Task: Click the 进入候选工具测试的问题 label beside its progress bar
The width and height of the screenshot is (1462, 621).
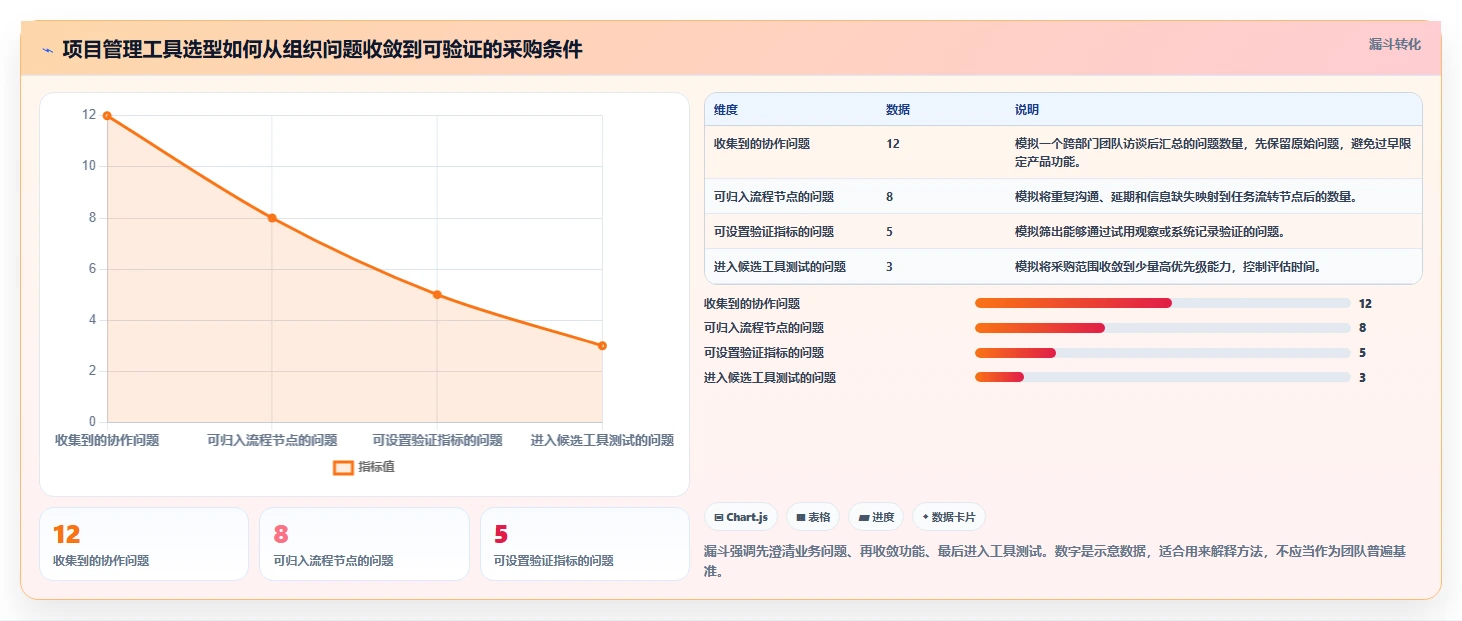Action: click(x=770, y=378)
